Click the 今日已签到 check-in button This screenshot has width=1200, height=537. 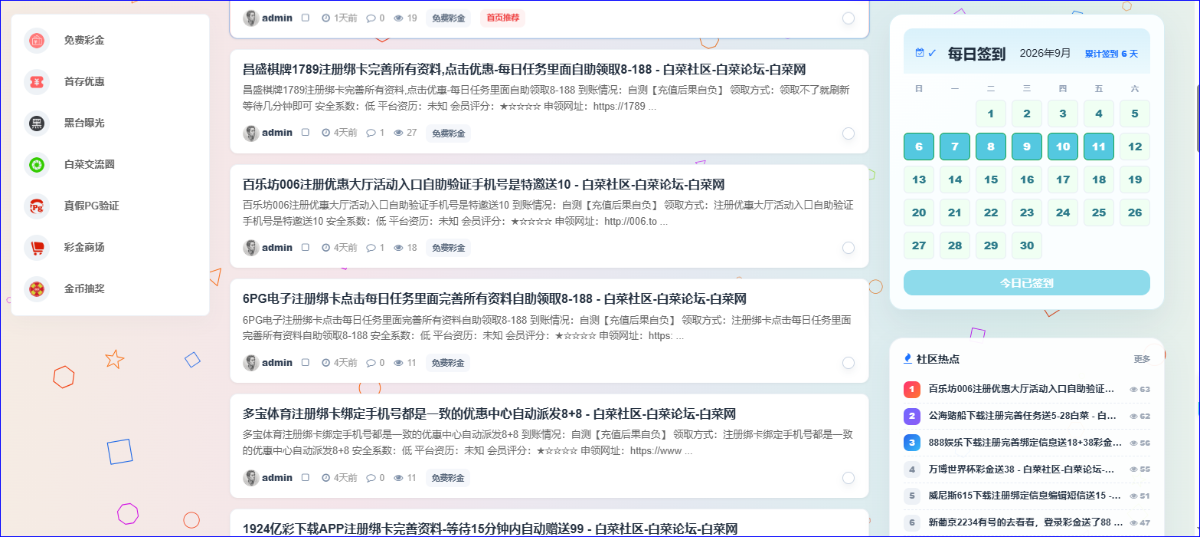pos(1026,283)
